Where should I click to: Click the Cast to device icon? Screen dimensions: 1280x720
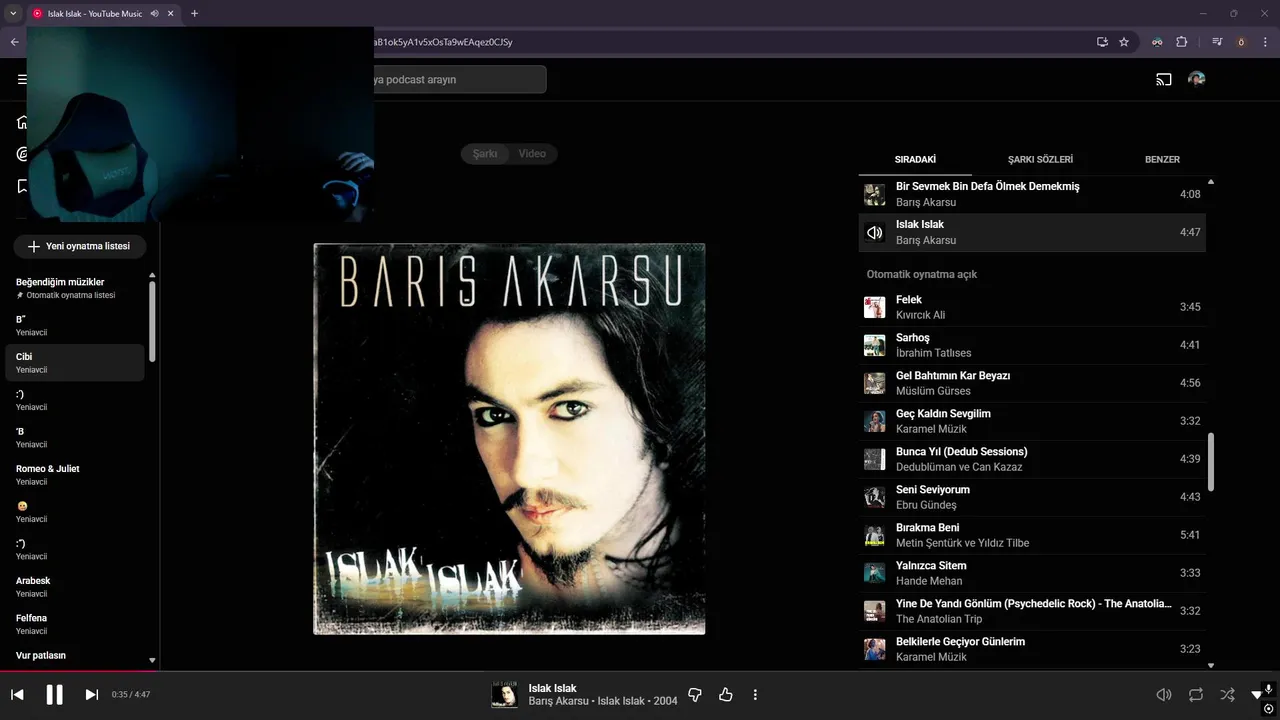coord(1164,79)
